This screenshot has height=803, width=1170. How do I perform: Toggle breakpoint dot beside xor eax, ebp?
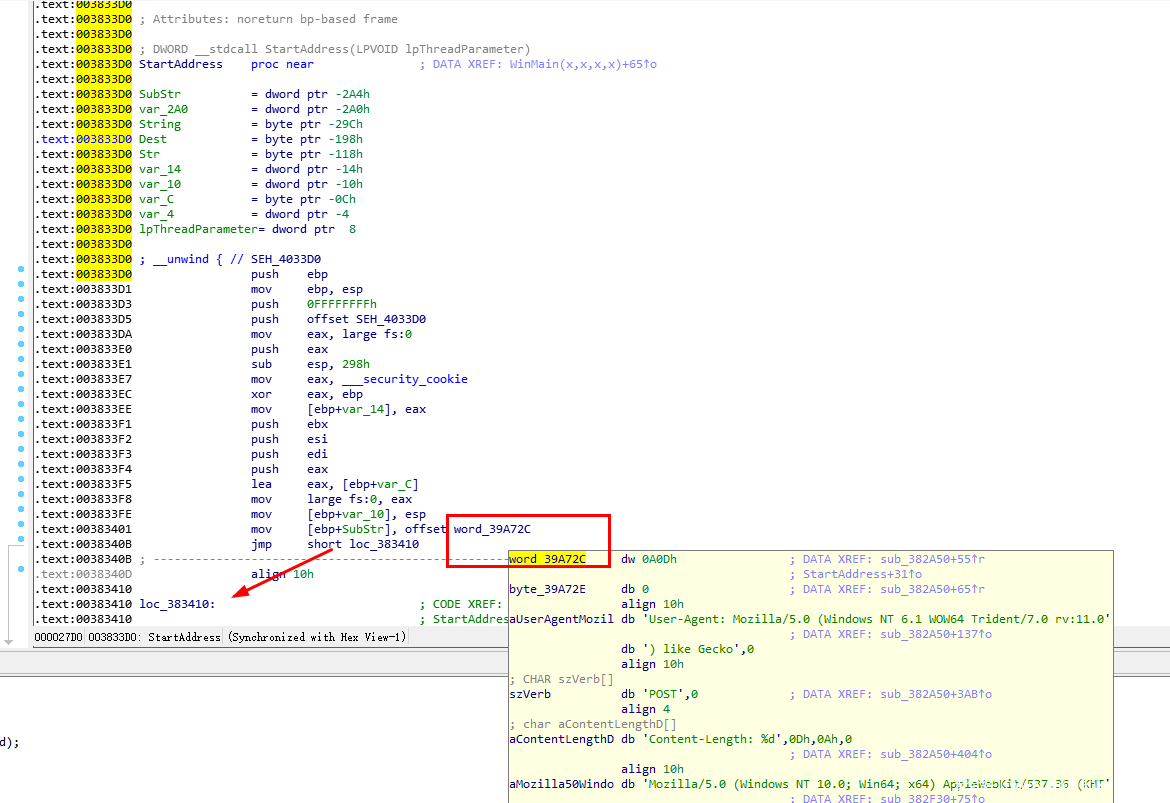point(21,394)
